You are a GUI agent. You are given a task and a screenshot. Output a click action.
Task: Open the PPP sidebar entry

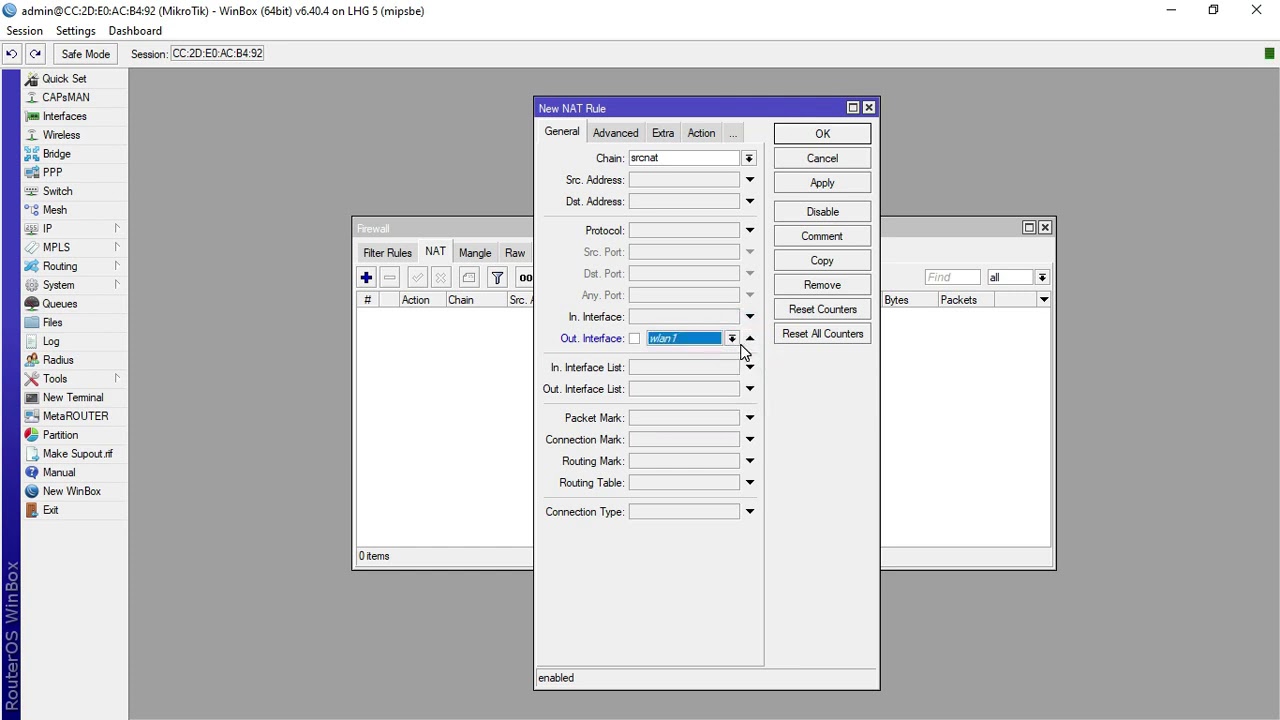tap(52, 172)
